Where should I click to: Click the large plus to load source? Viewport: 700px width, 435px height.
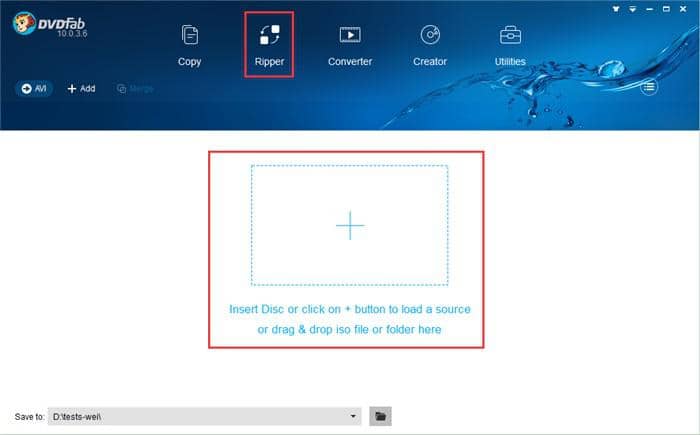(x=350, y=225)
